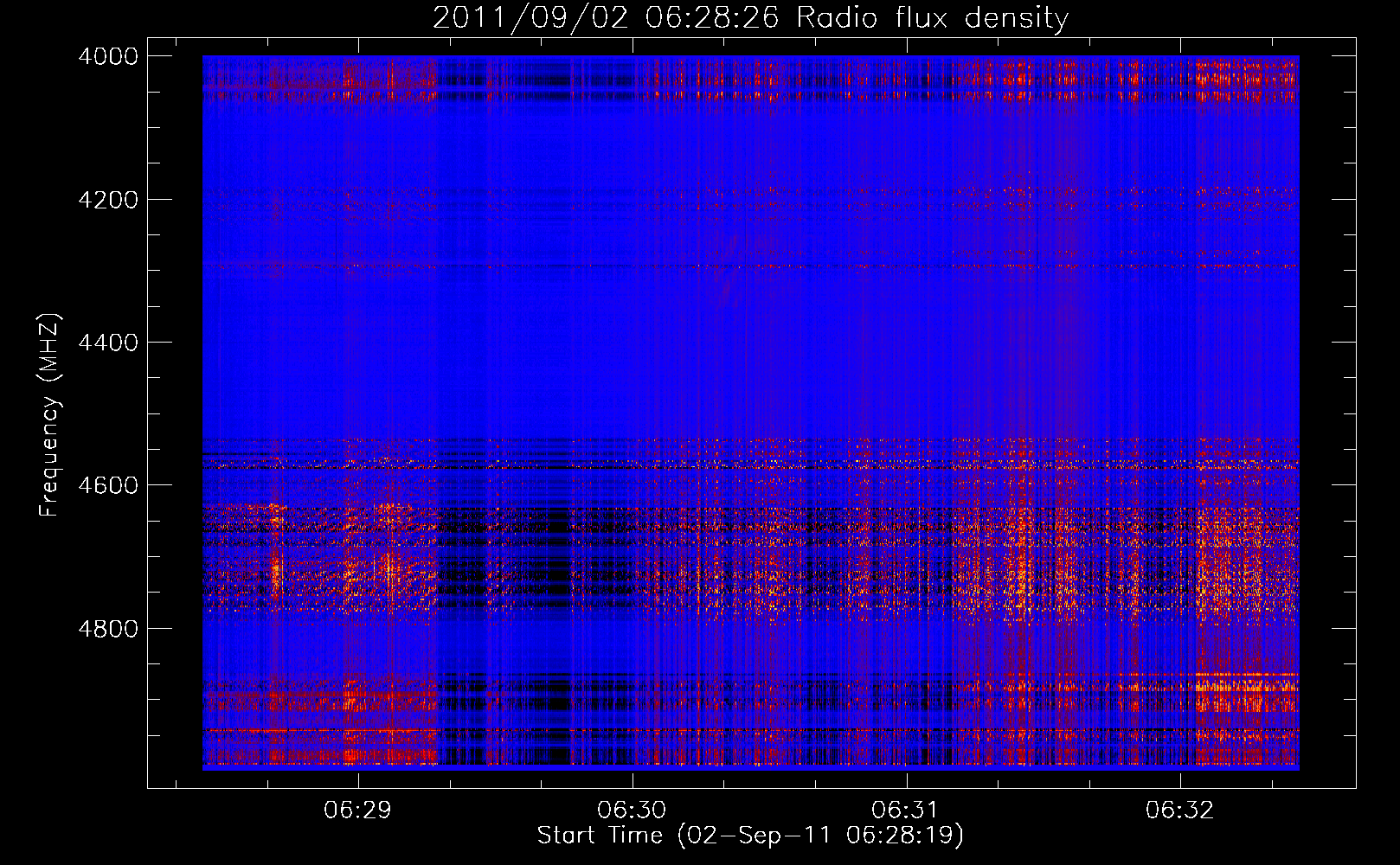Image resolution: width=1400 pixels, height=865 pixels.
Task: Select the 4200 frequency axis label
Action: [108, 200]
